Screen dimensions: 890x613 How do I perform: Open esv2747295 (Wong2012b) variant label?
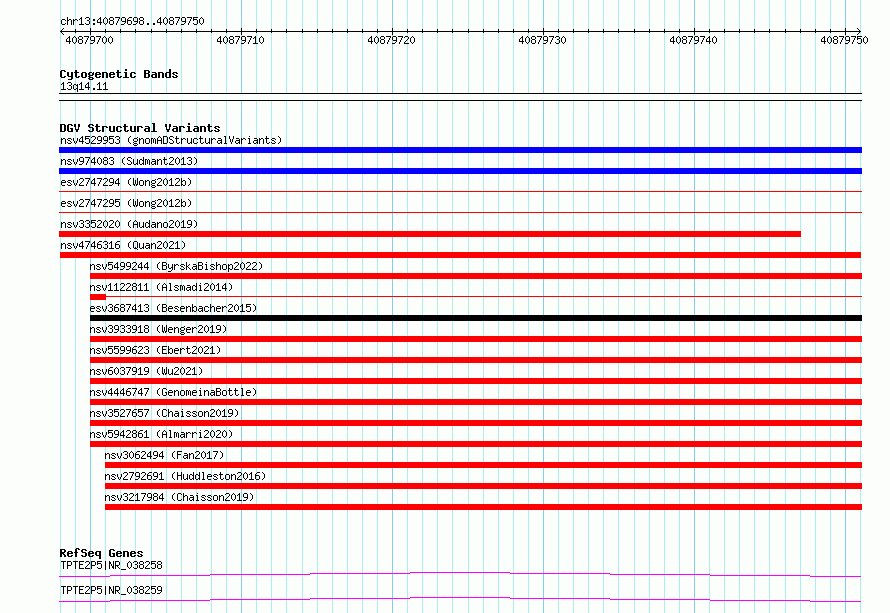tap(126, 203)
